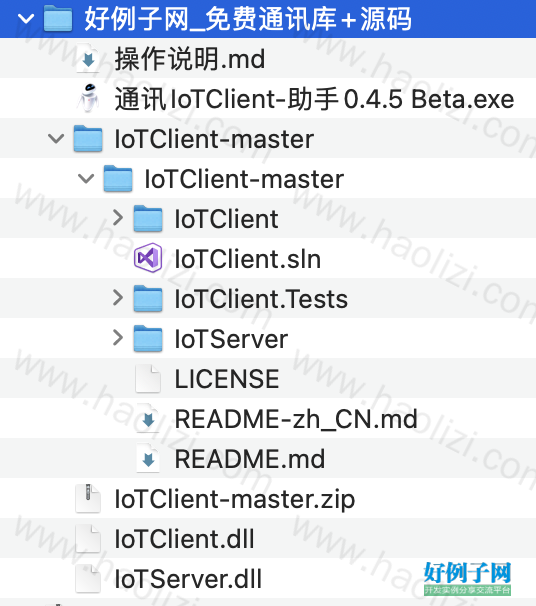Expand the IoTServer folder chevron

click(118, 338)
